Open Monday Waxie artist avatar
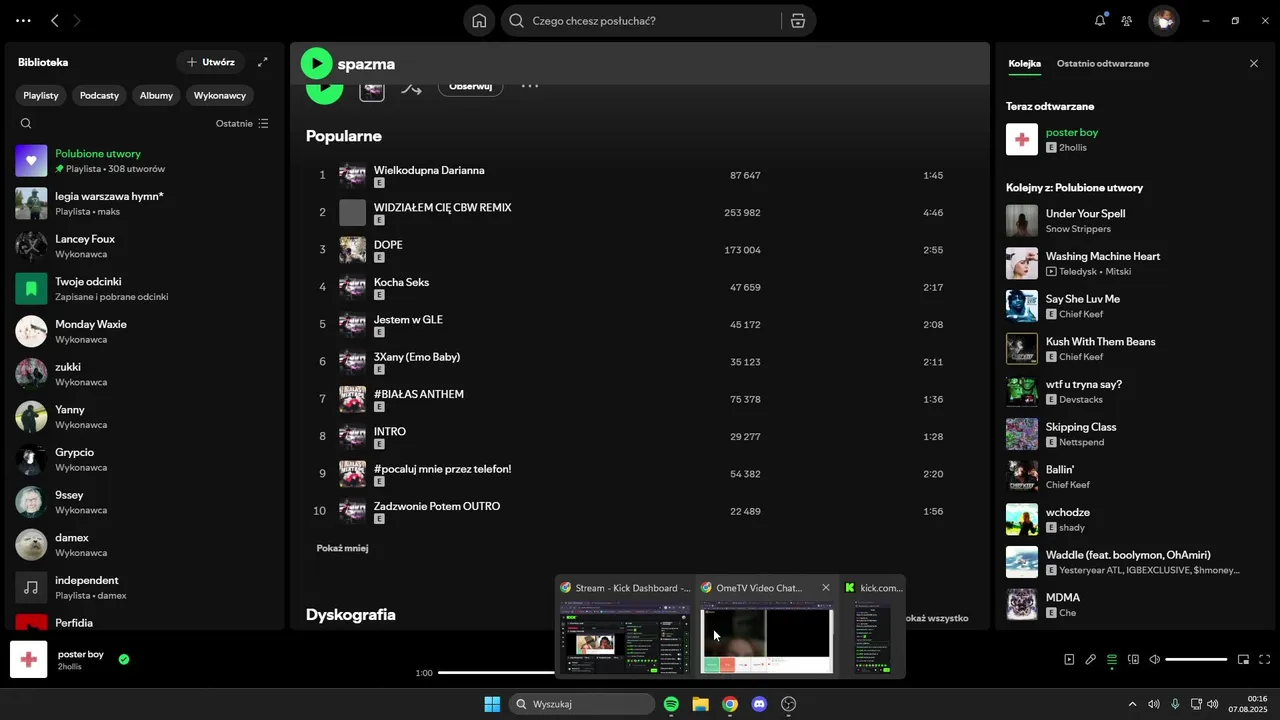This screenshot has height=720, width=1280. (31, 331)
